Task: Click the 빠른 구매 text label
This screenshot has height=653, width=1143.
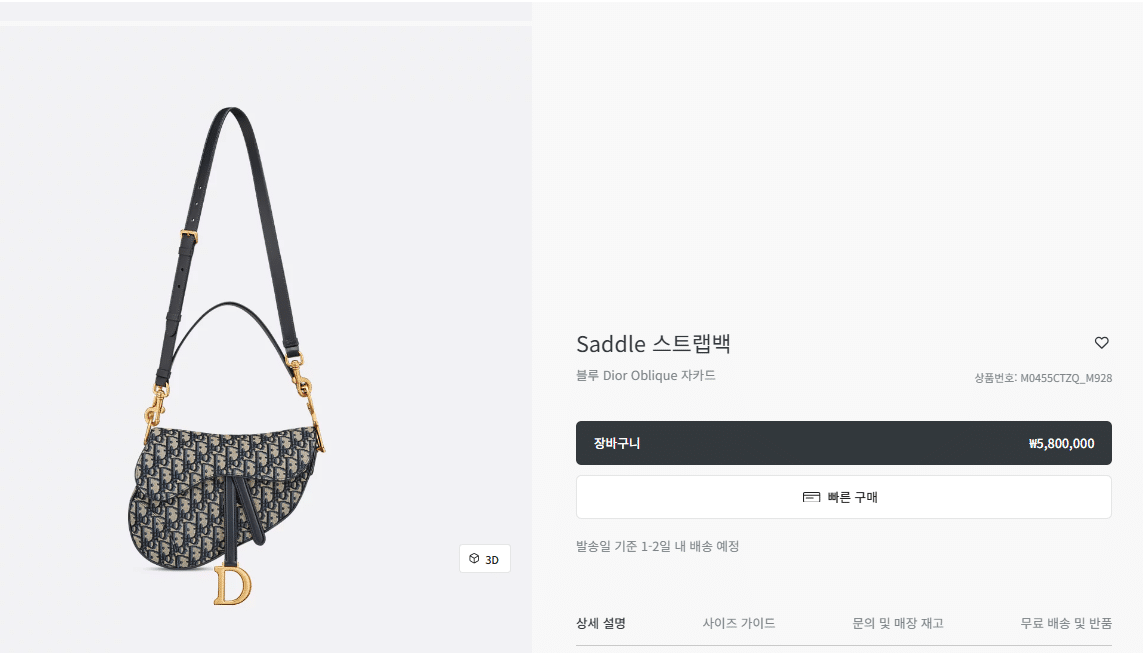Action: [853, 497]
